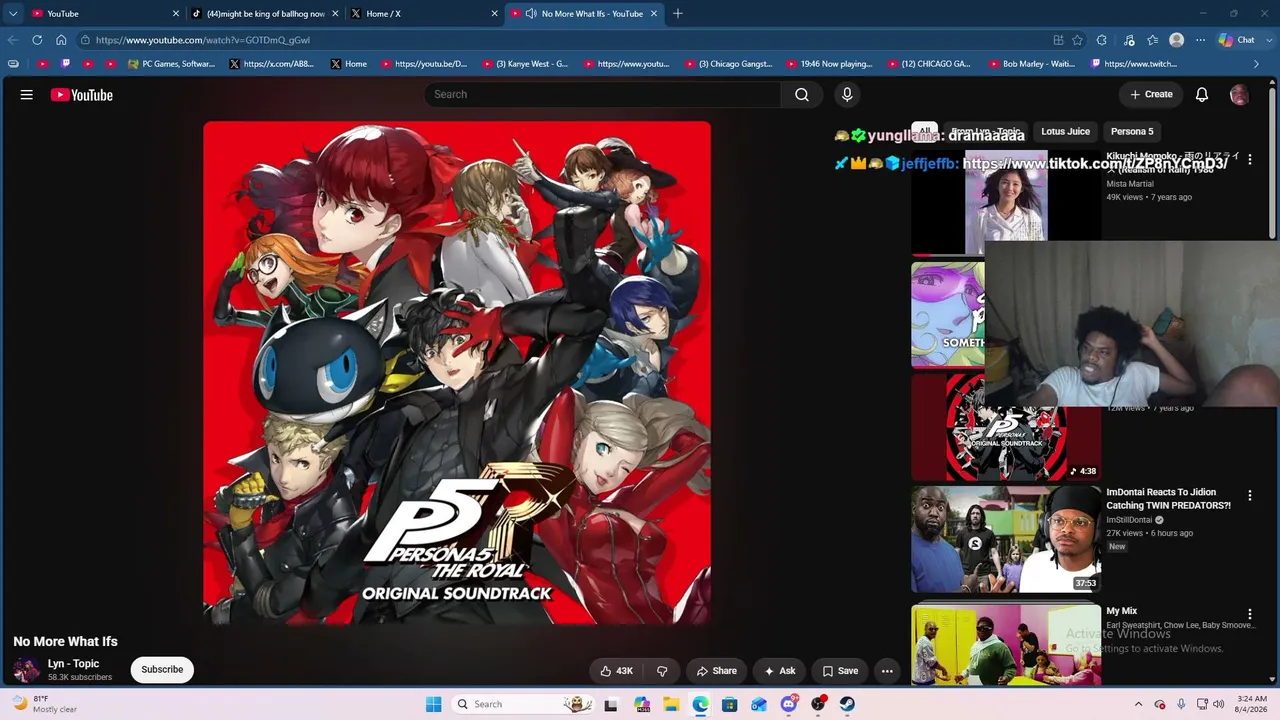Open the 19:46 Now playing bookmark
The height and width of the screenshot is (720, 1280).
click(830, 64)
